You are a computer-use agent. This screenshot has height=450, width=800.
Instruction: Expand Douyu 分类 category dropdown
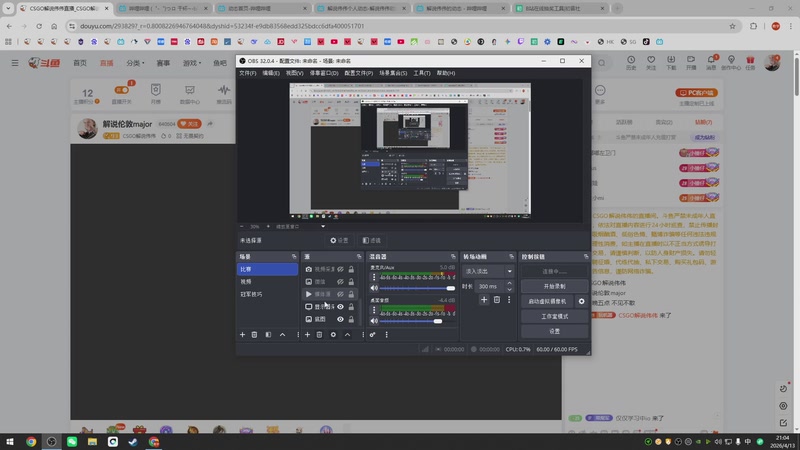135,63
